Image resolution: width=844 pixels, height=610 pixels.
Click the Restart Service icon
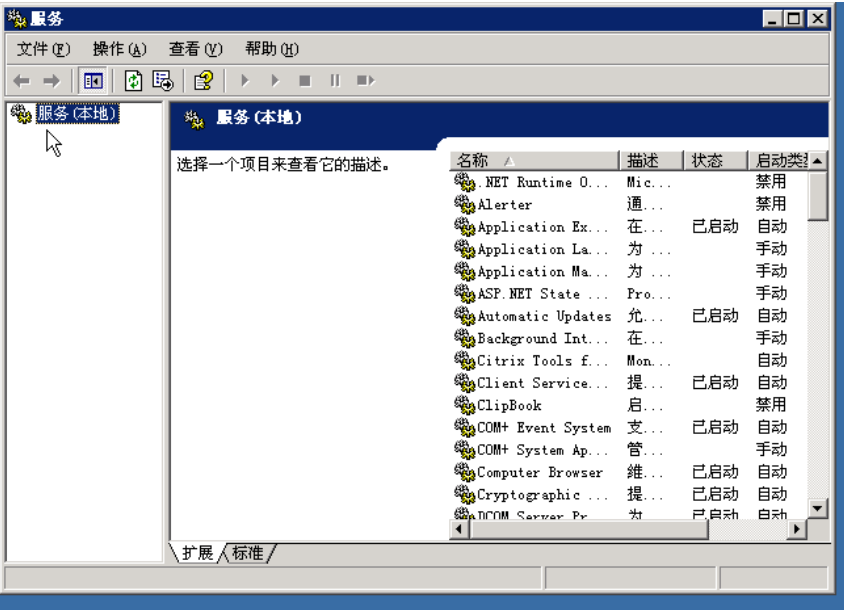tap(365, 81)
